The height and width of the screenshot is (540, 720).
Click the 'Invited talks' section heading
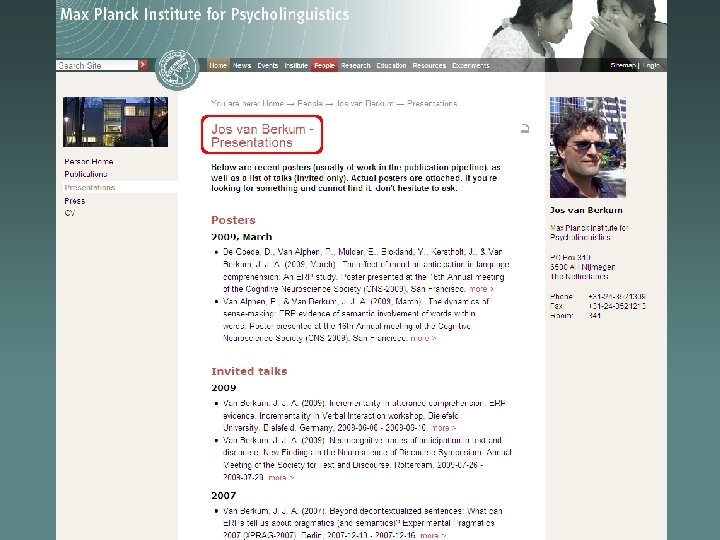(x=249, y=371)
